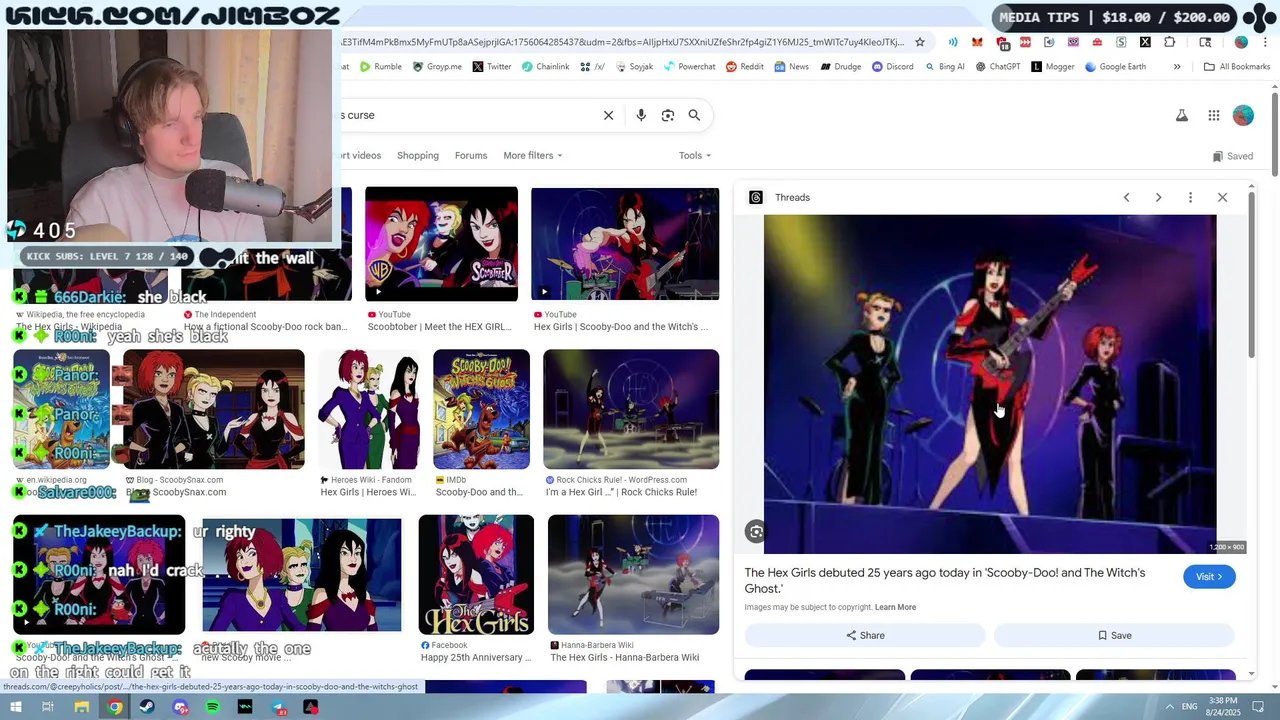Viewport: 1280px width, 720px height.
Task: Open Saved items
Action: [1233, 156]
